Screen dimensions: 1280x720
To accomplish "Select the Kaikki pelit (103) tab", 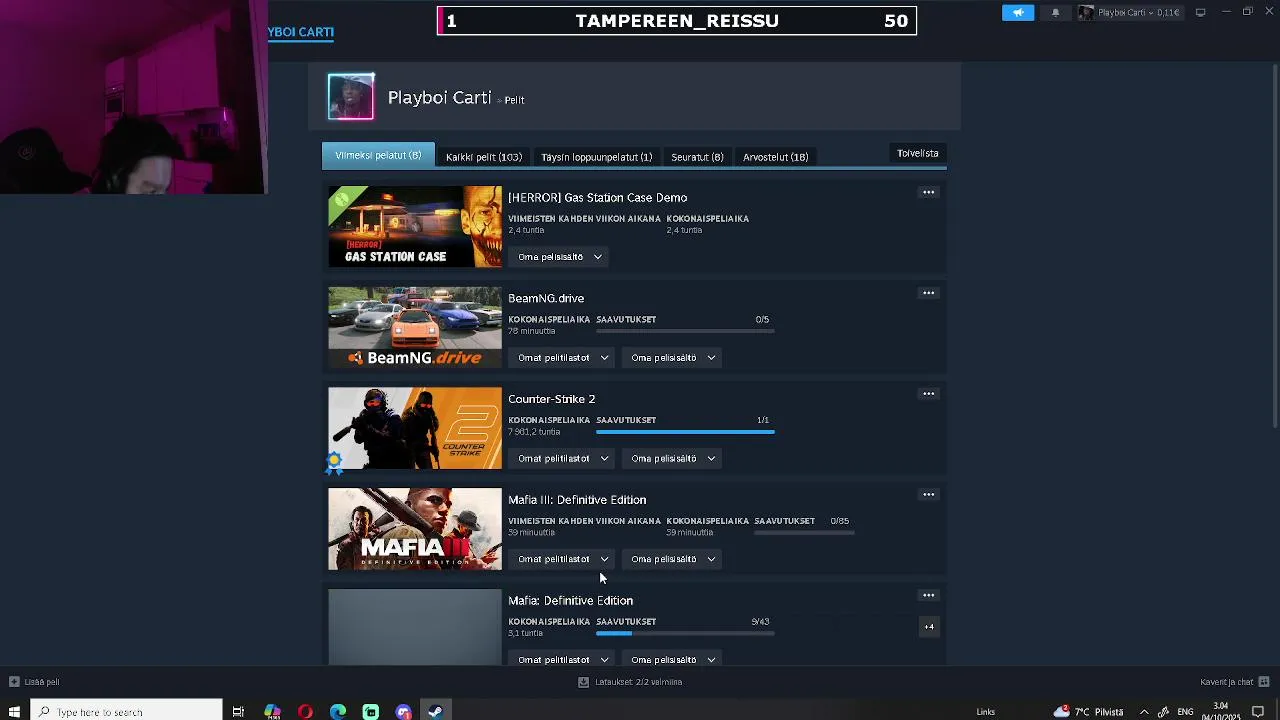I will [484, 157].
